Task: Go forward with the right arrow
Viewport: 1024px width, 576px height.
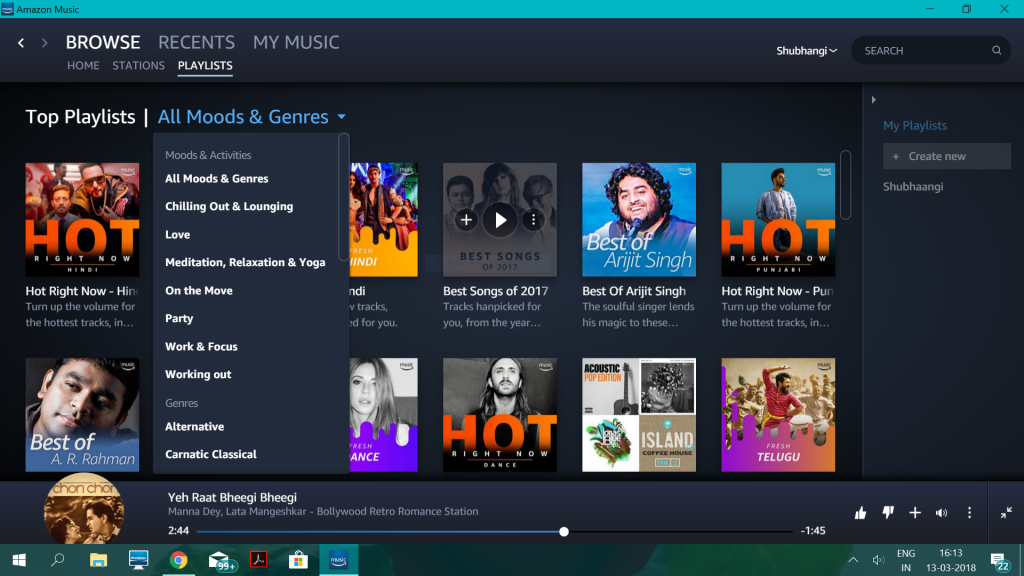Action: (44, 43)
